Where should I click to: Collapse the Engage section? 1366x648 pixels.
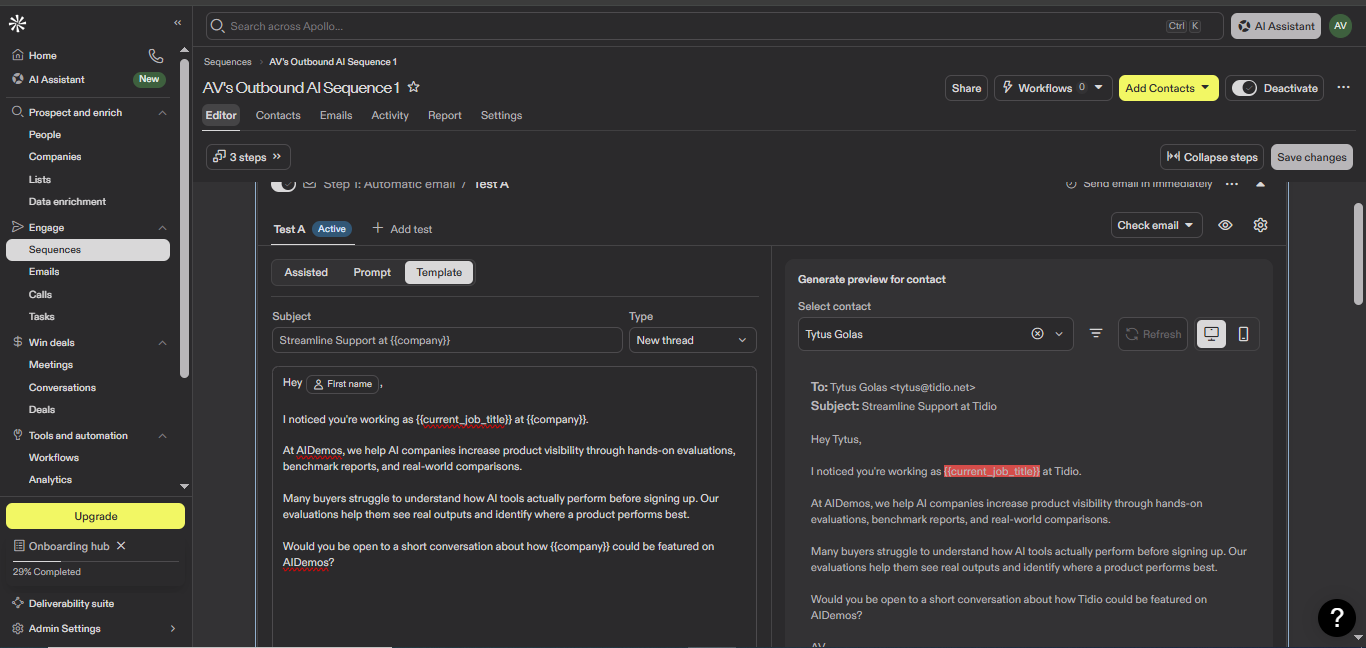[162, 228]
